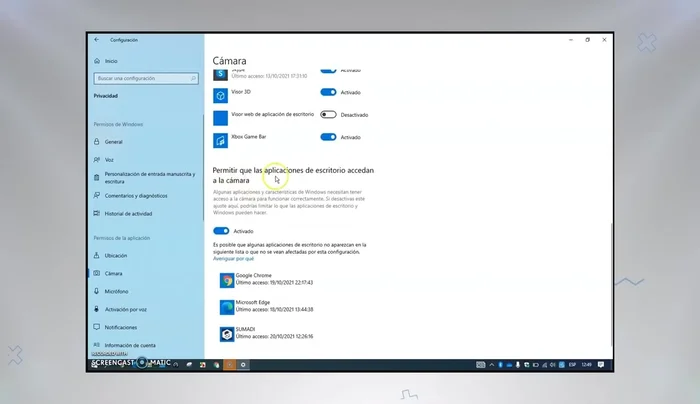
Task: Click the Averiguar por qué link
Action: coord(233,258)
